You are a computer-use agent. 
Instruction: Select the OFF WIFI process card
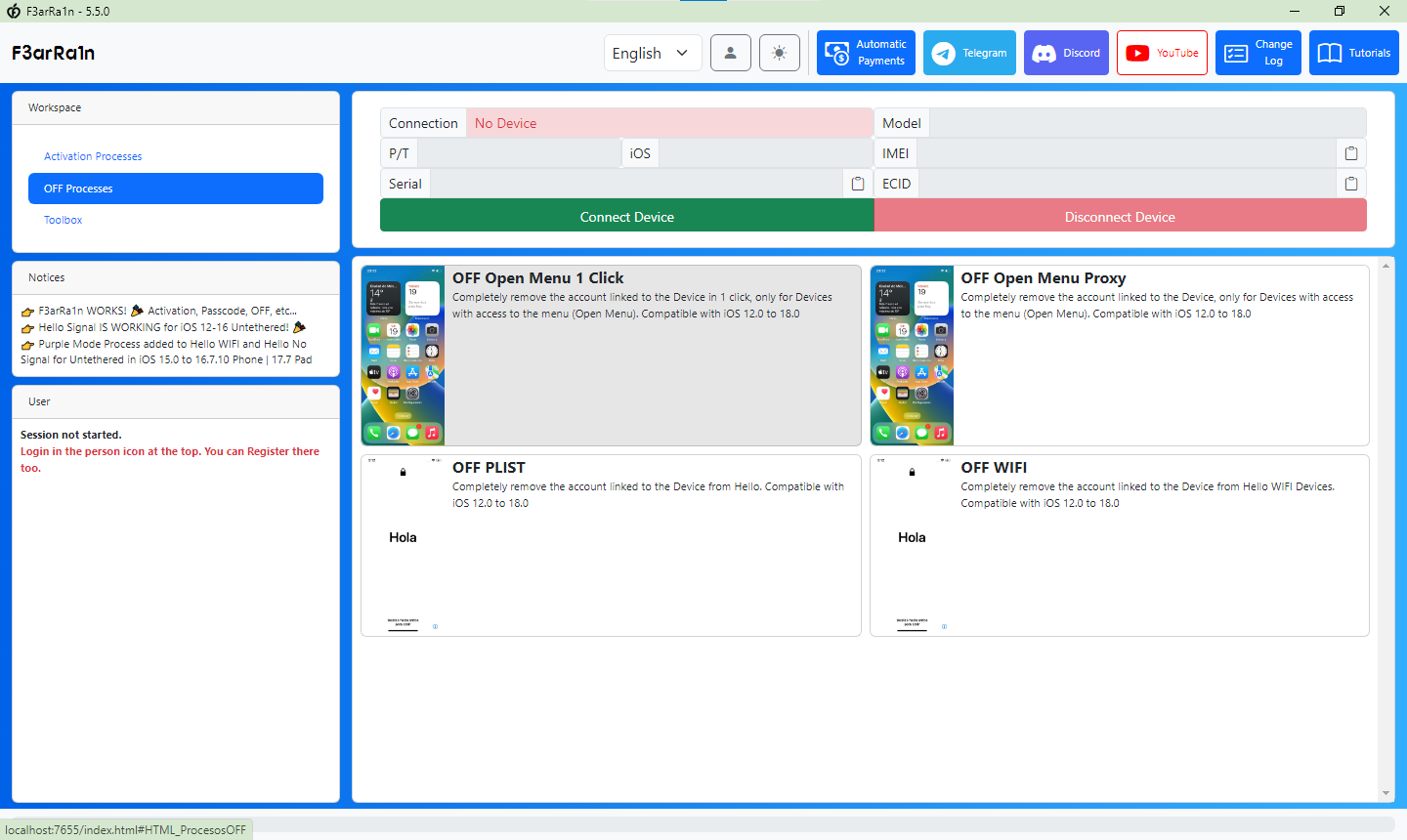click(1120, 545)
